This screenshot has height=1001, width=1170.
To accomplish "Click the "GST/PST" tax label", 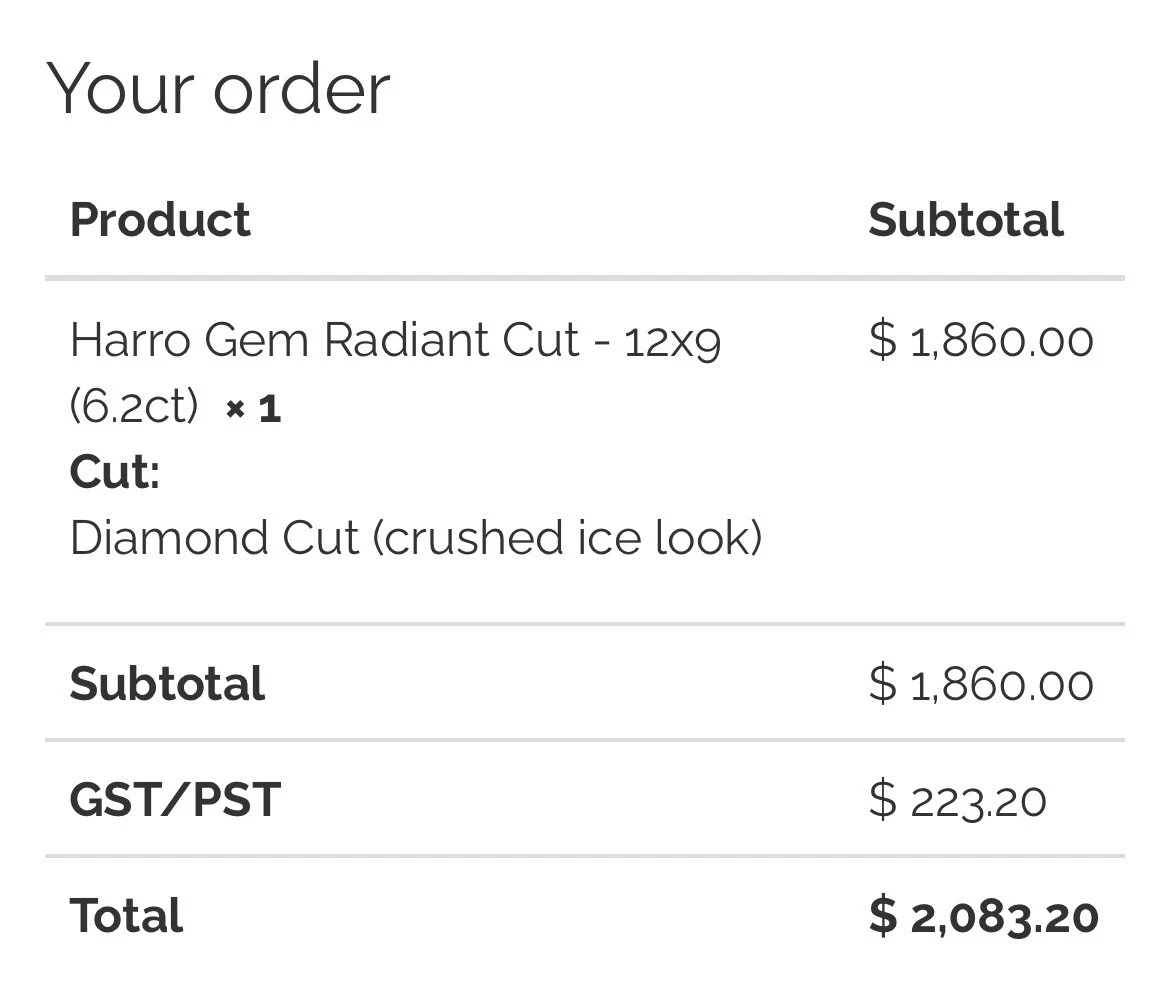I will point(175,800).
